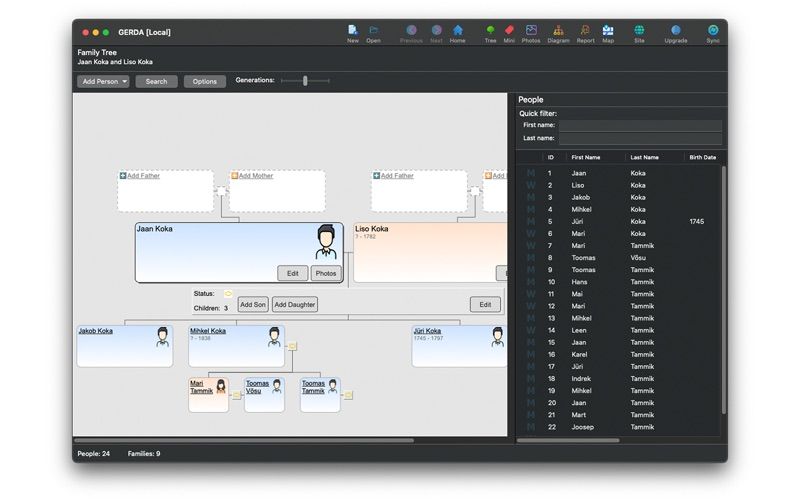Click the Add Daughter button
Viewport: 800px width, 500px height.
(x=294, y=305)
